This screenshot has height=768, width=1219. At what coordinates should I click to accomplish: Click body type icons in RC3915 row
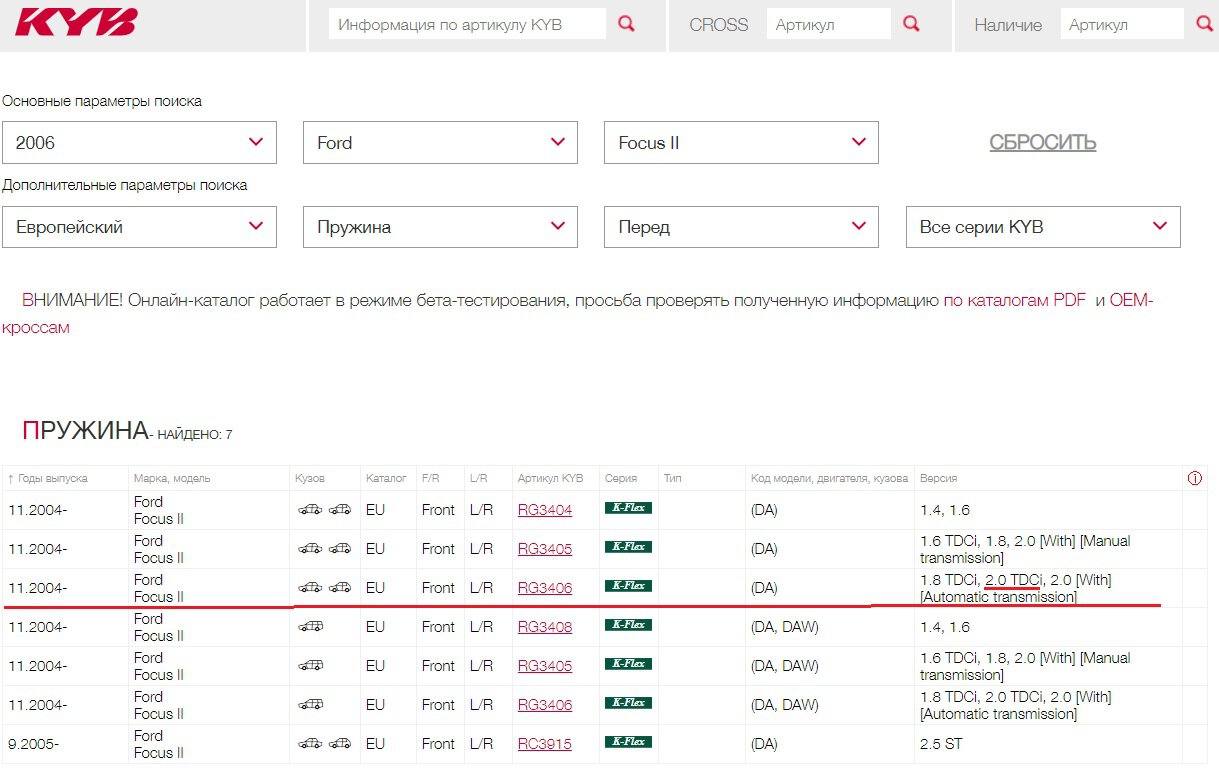click(x=325, y=743)
